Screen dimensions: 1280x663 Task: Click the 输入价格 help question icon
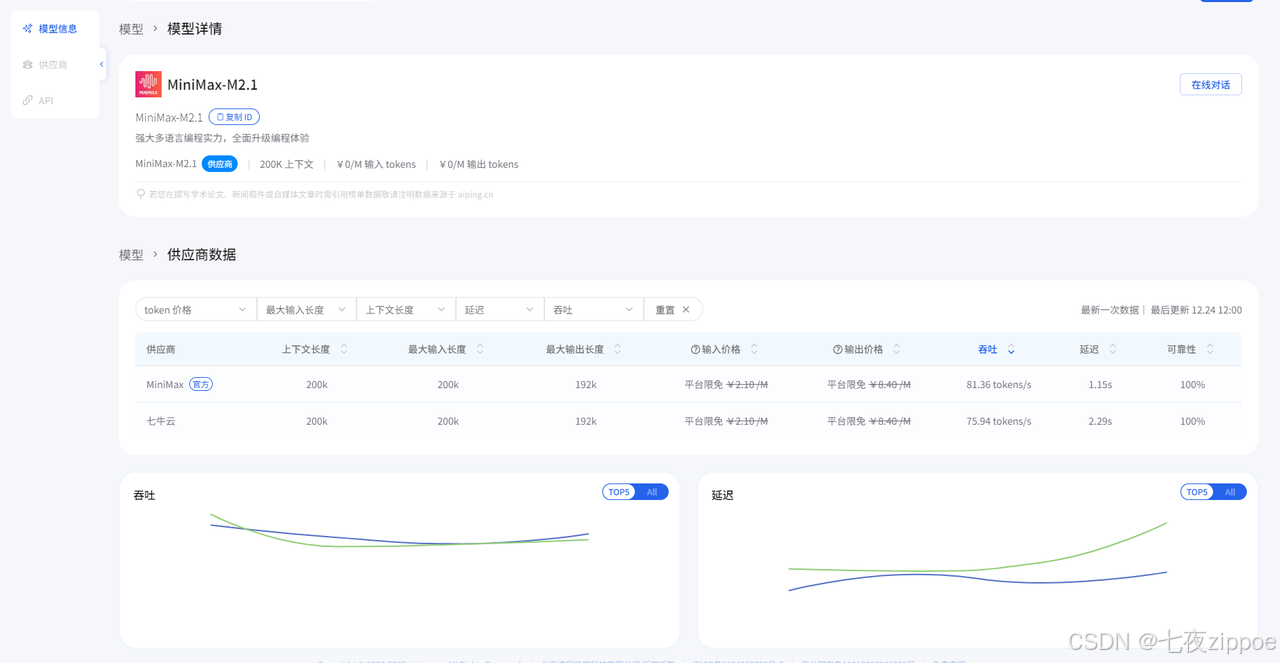tap(695, 350)
